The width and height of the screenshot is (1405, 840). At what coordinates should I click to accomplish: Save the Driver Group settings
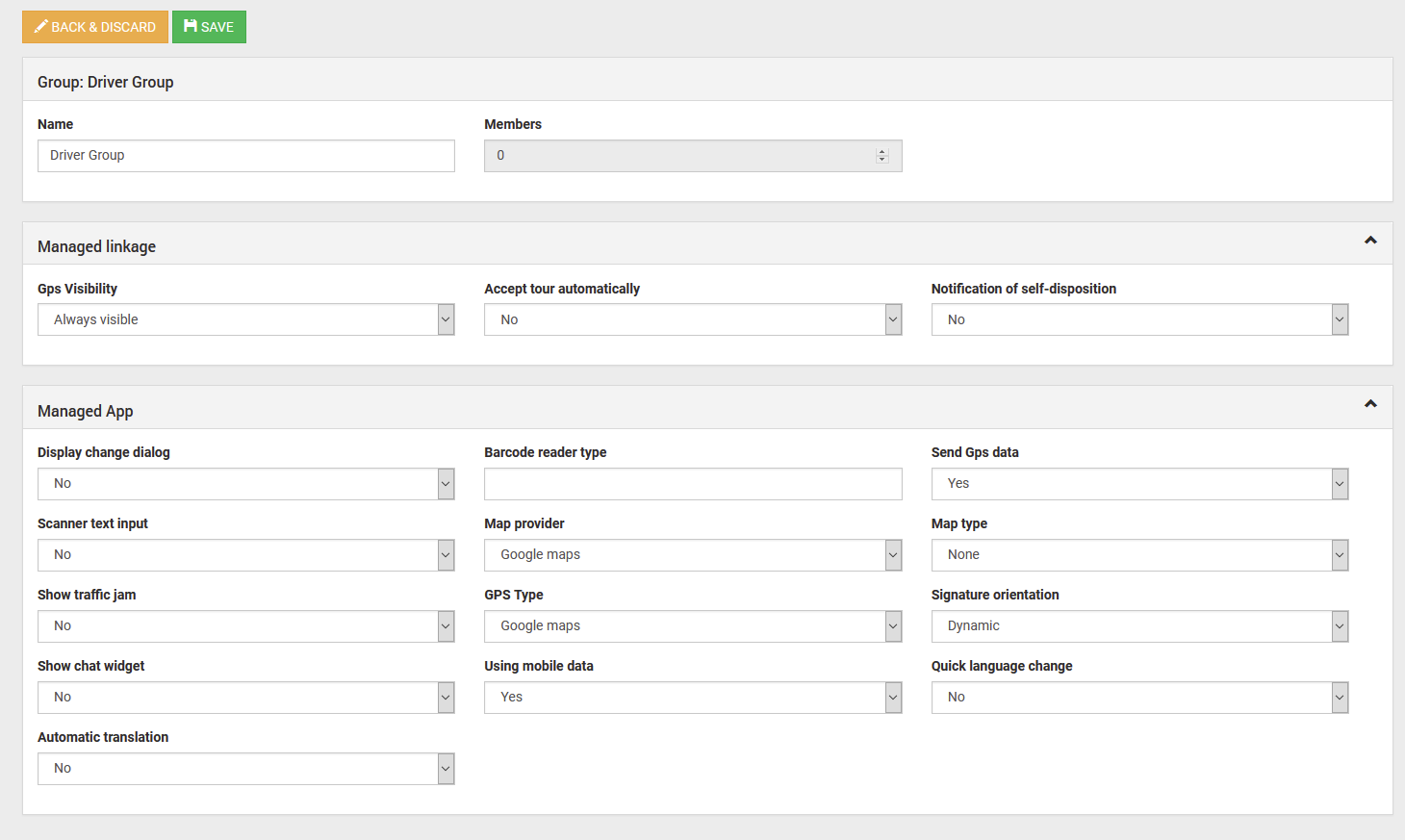[x=209, y=27]
